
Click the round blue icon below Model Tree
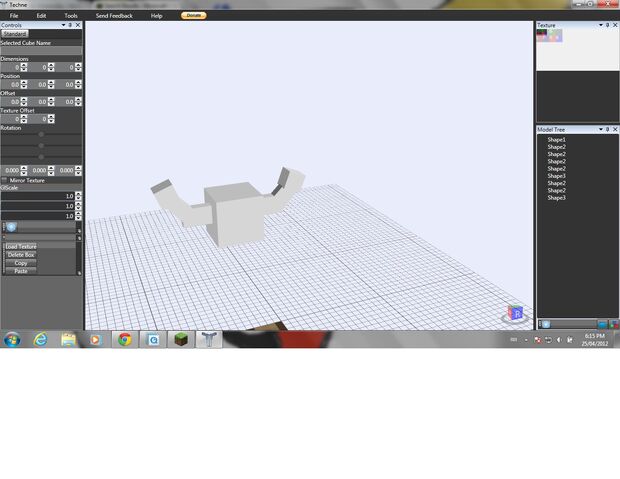[546, 324]
